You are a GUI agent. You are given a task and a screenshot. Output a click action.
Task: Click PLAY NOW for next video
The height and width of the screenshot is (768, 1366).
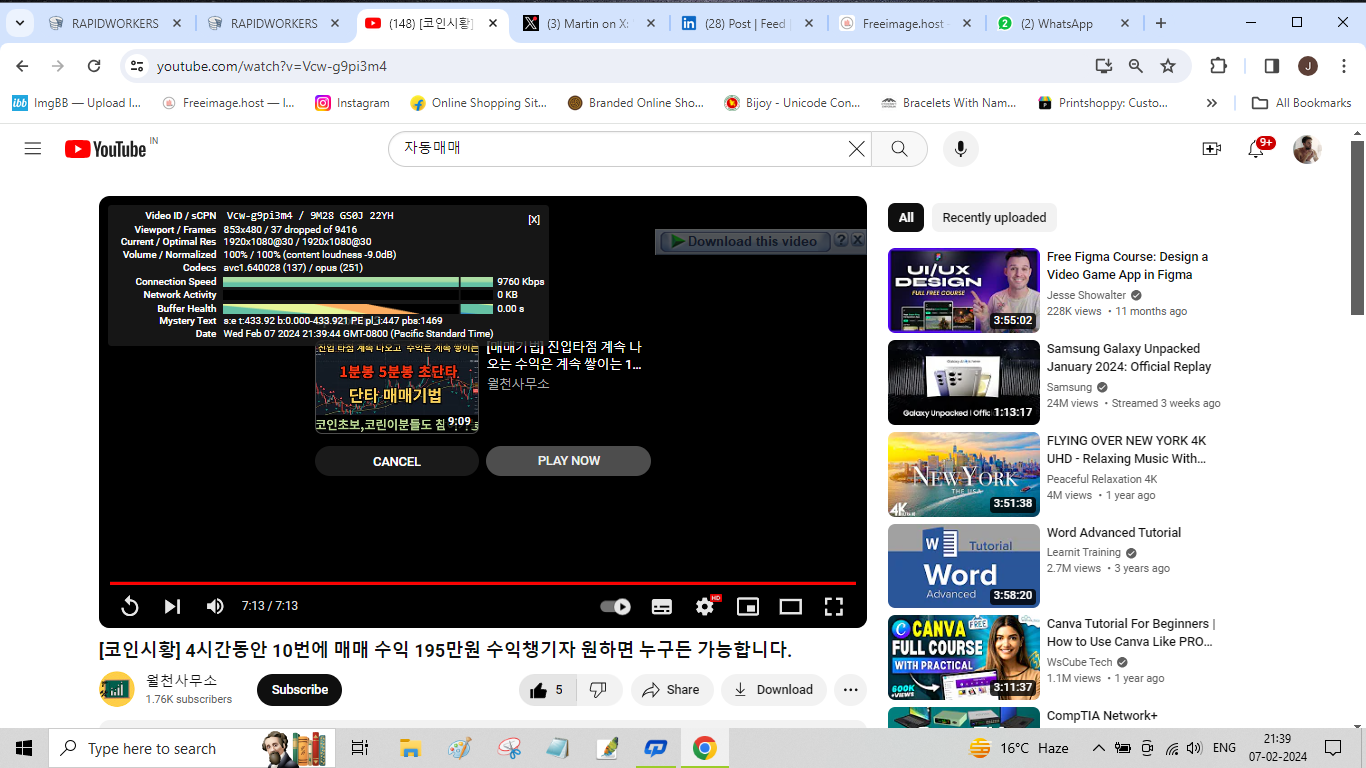pos(568,461)
